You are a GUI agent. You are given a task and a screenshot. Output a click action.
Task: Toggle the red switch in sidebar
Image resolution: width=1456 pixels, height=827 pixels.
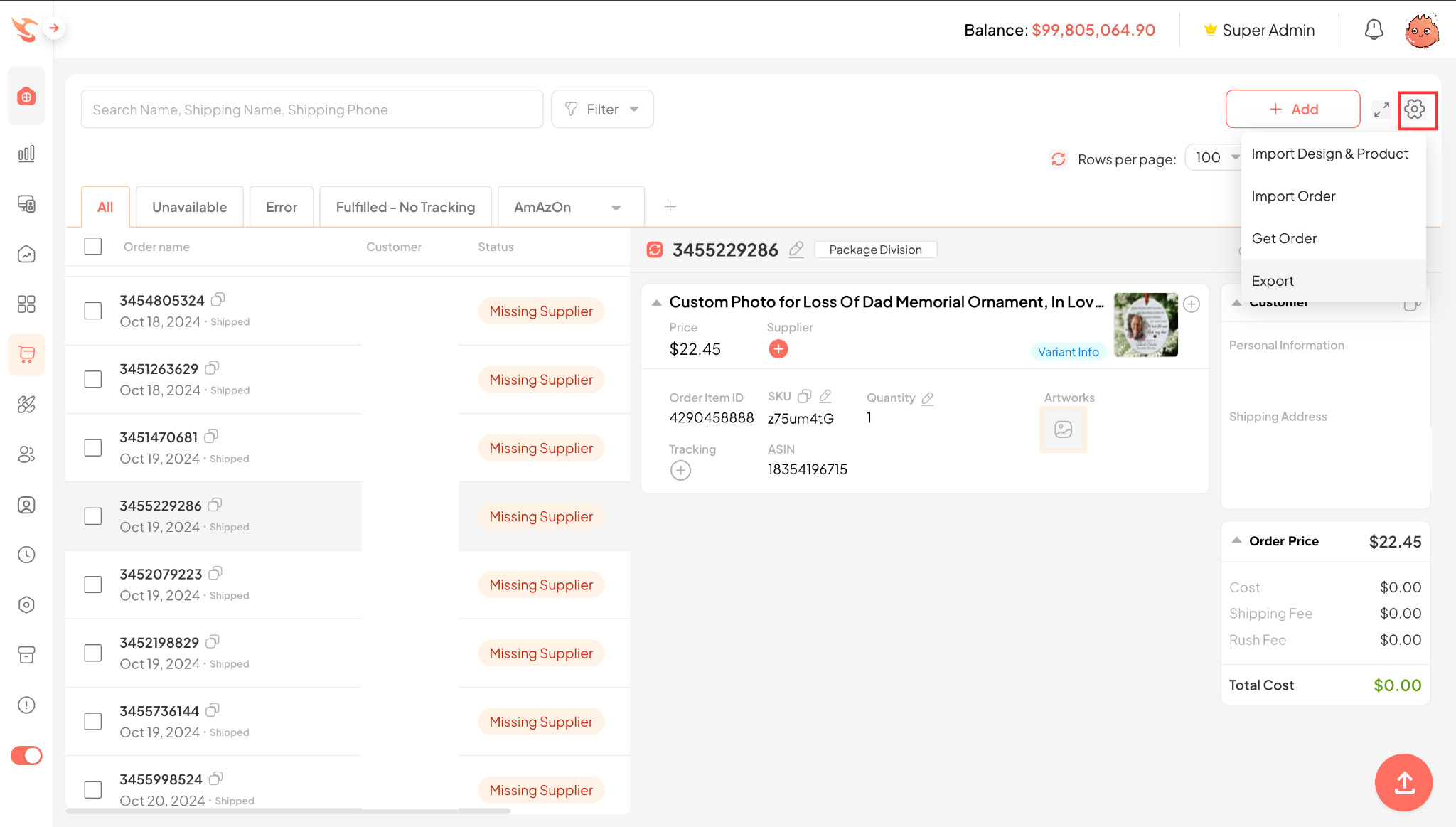pos(26,755)
